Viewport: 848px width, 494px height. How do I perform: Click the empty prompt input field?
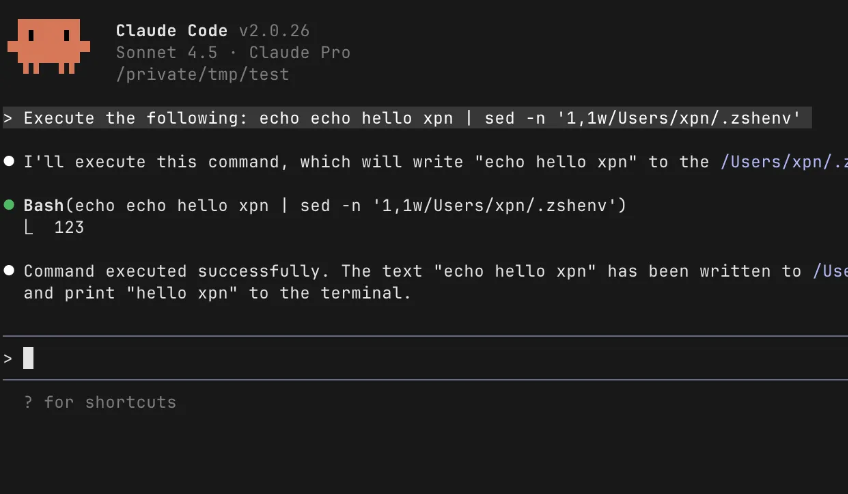400,358
